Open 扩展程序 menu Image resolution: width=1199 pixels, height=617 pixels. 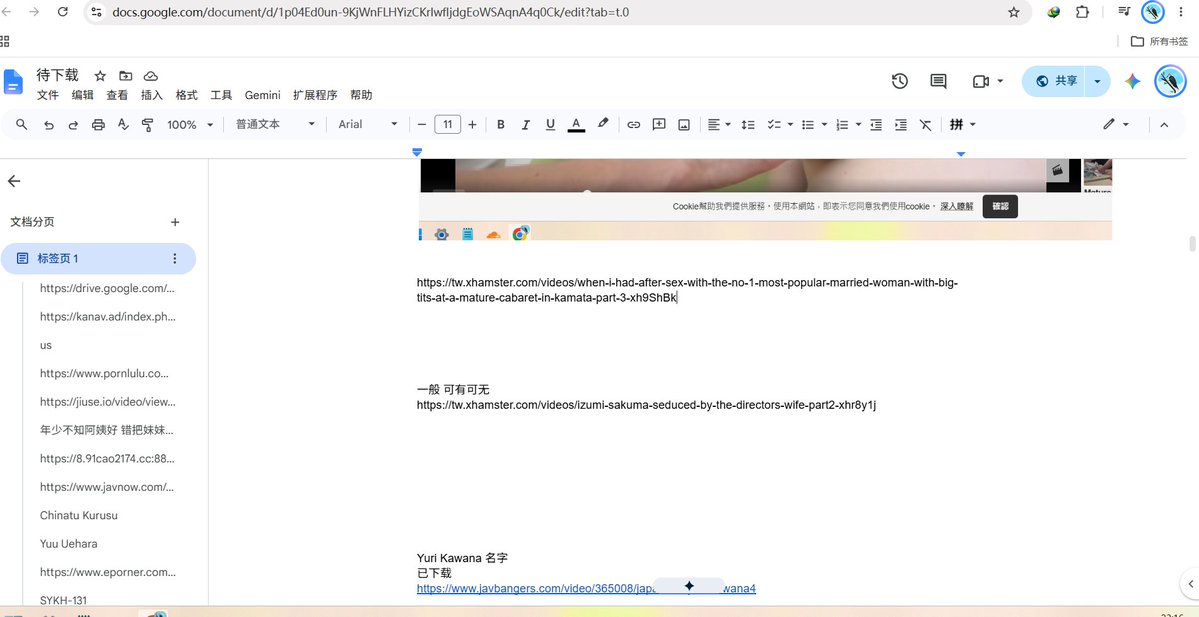(x=315, y=96)
